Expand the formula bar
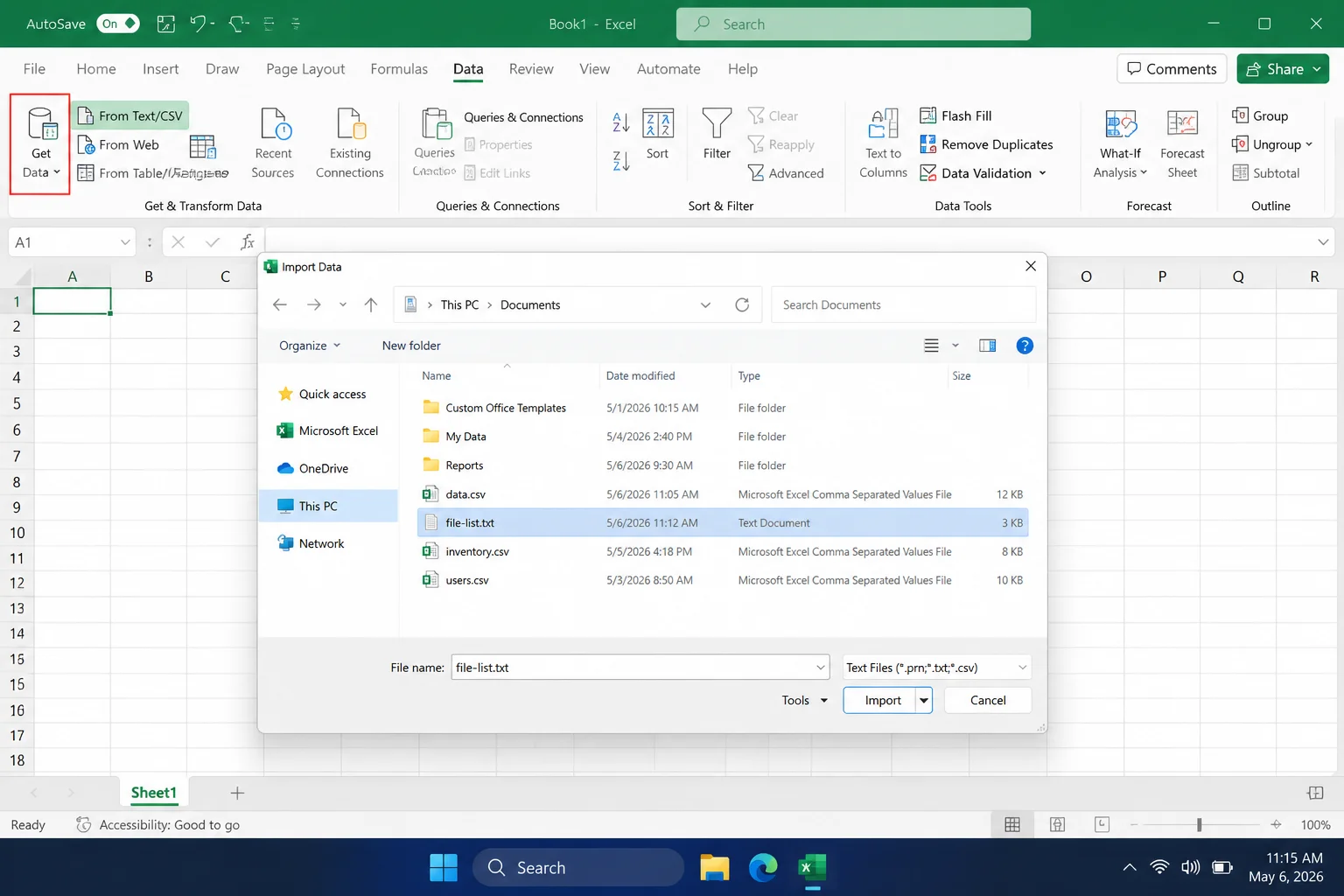Image resolution: width=1344 pixels, height=896 pixels. pyautogui.click(x=1323, y=242)
